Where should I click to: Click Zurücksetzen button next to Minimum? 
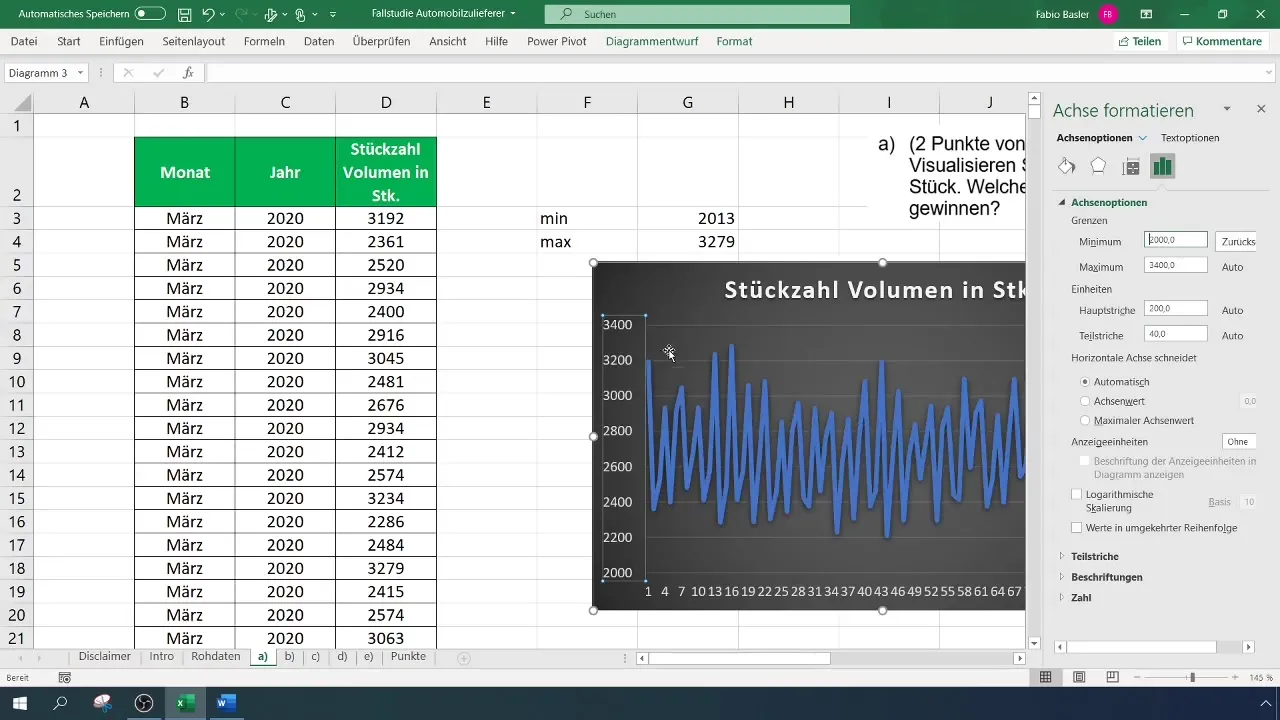[x=1236, y=241]
